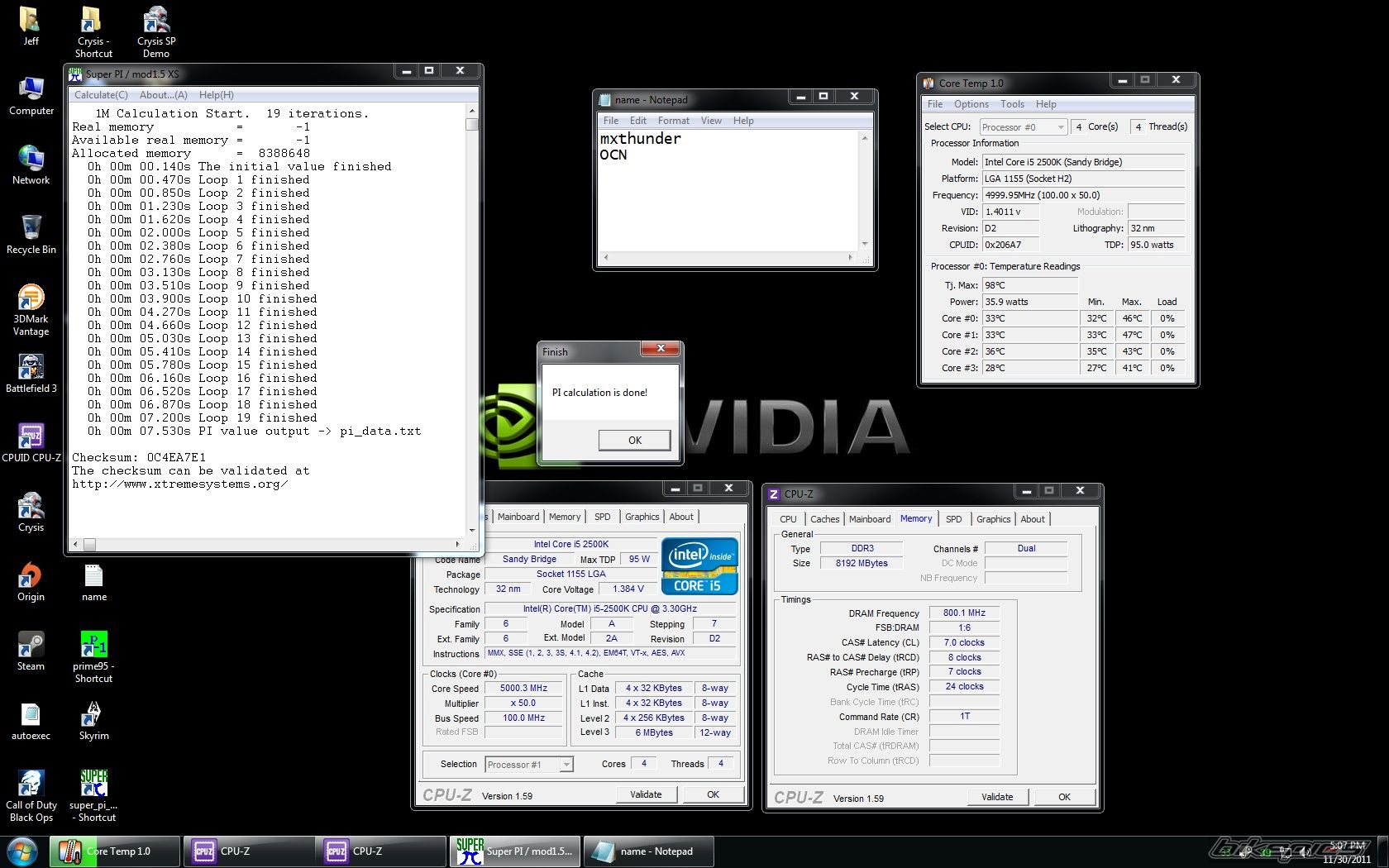Click the Checksum: 0C4EA7E1 line in Super PI
The width and height of the screenshot is (1389, 868).
click(139, 457)
